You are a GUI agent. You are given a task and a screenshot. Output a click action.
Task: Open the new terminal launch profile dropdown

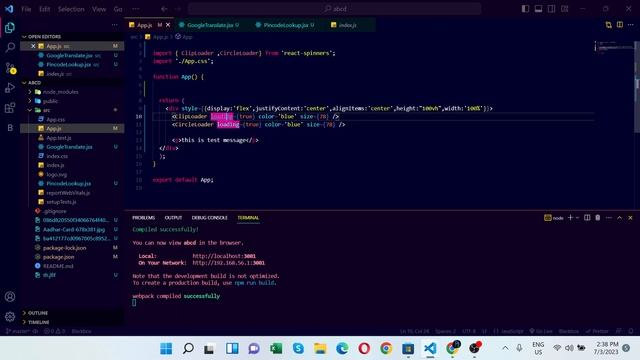(577, 218)
